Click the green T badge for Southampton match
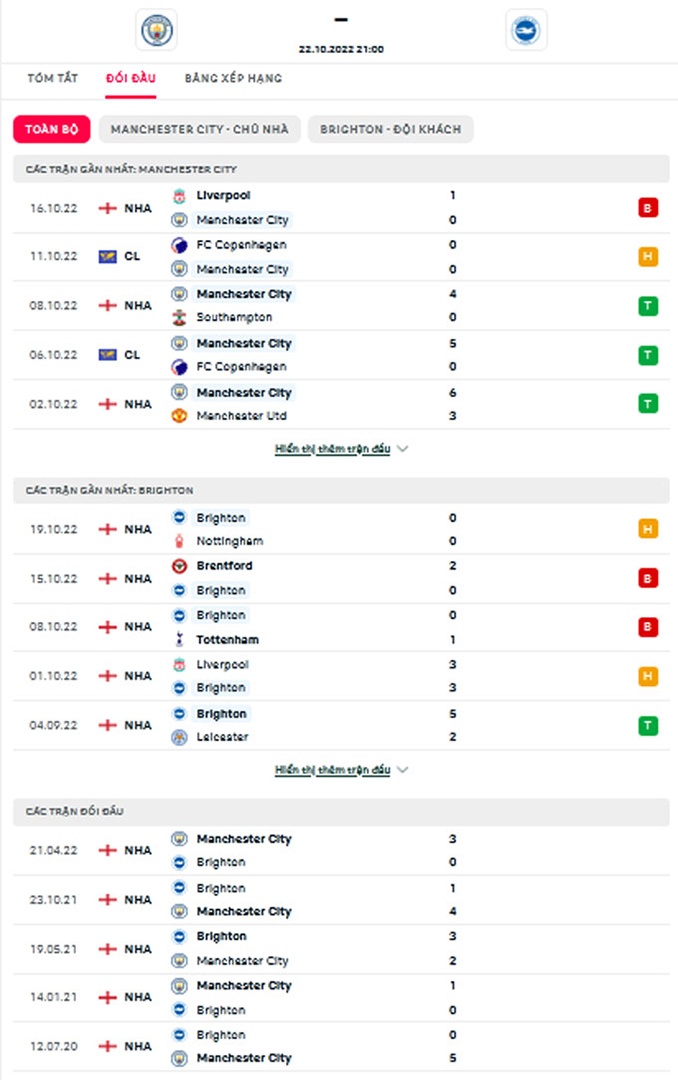678x1080 pixels. pyautogui.click(x=648, y=306)
